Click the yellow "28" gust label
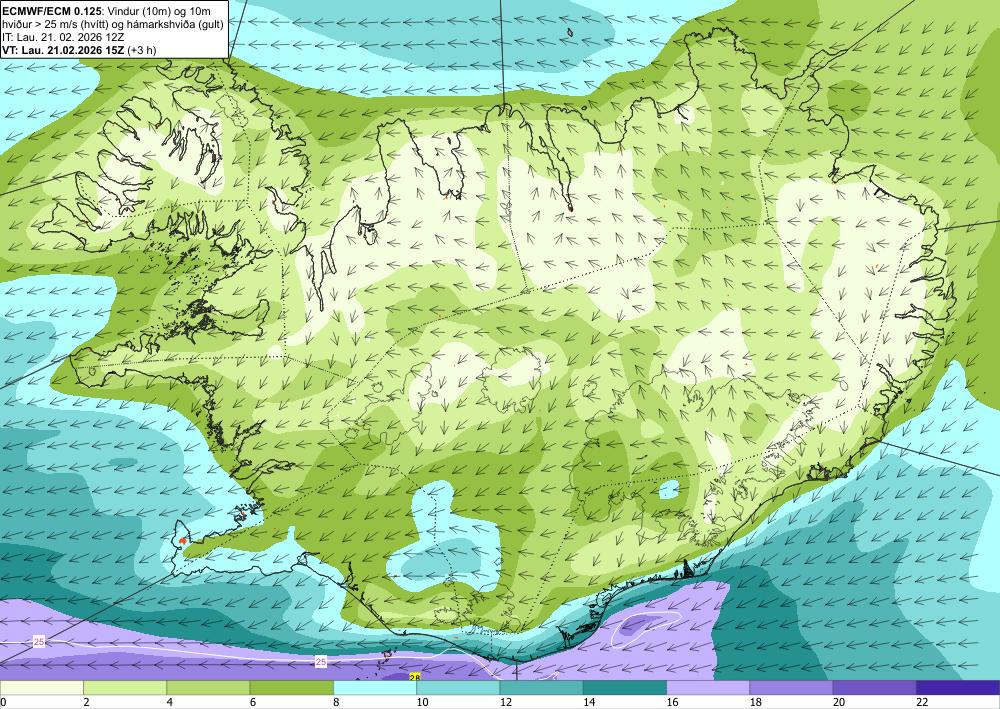The width and height of the screenshot is (1000, 709). pyautogui.click(x=415, y=677)
